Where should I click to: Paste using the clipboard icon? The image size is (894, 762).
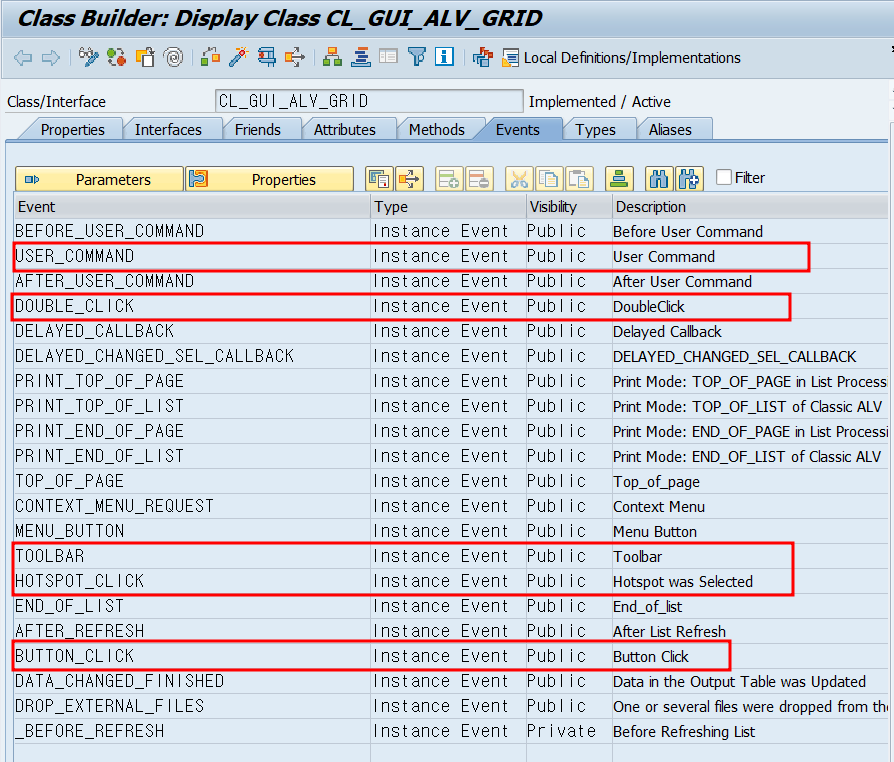click(x=579, y=179)
